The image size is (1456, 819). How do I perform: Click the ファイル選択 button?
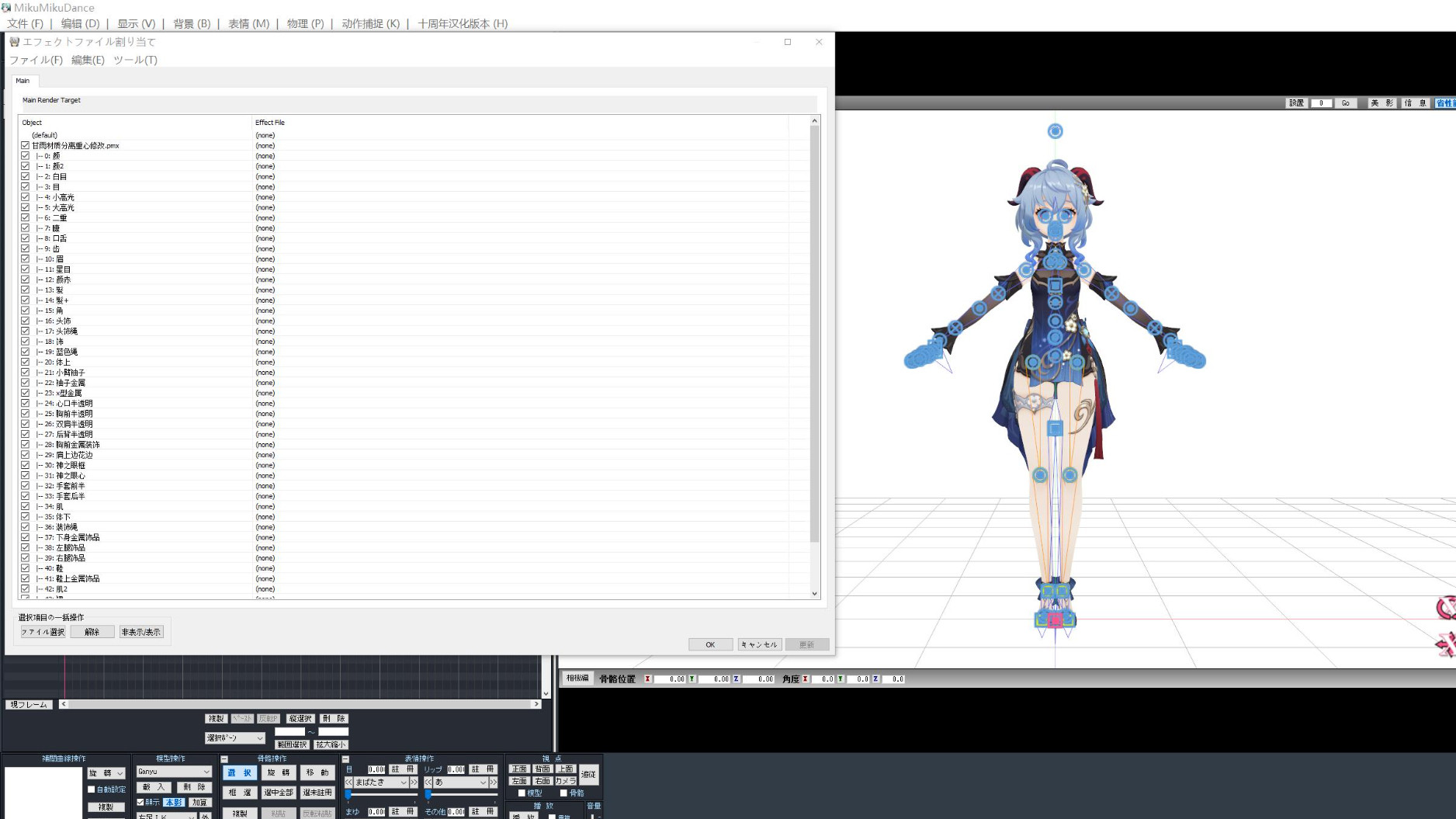43,632
